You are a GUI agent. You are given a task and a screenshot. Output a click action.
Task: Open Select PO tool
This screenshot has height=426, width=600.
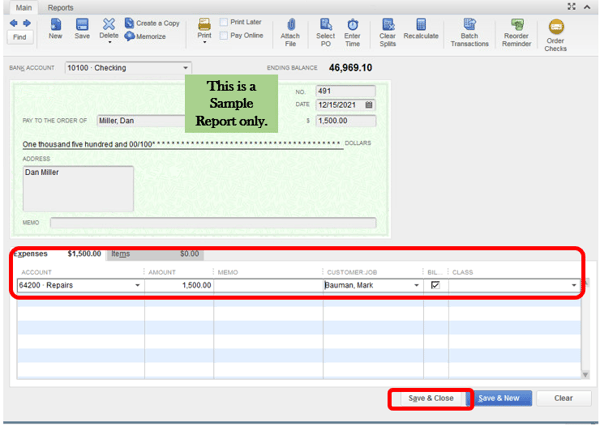[x=326, y=33]
